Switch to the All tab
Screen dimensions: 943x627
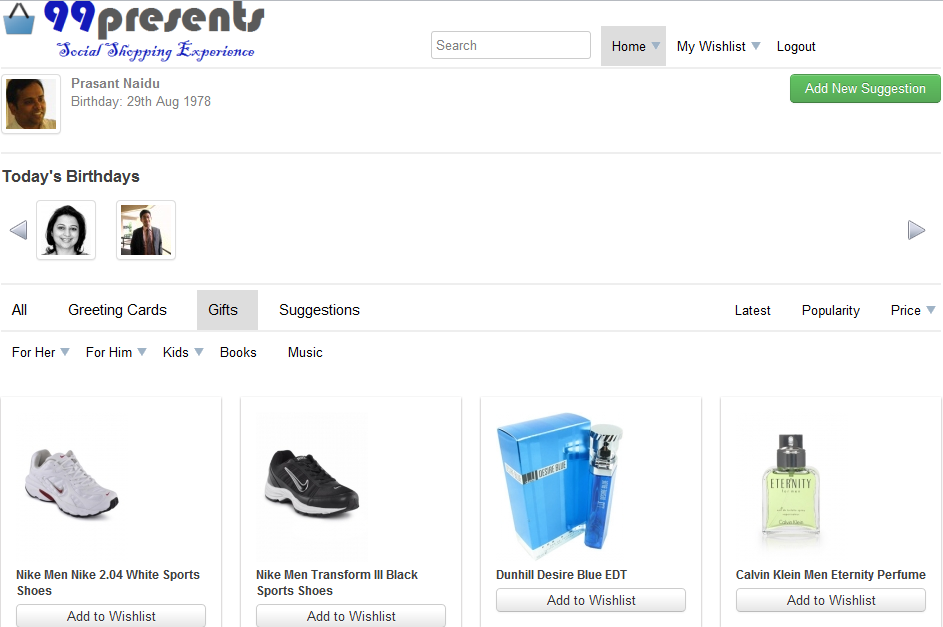(19, 310)
